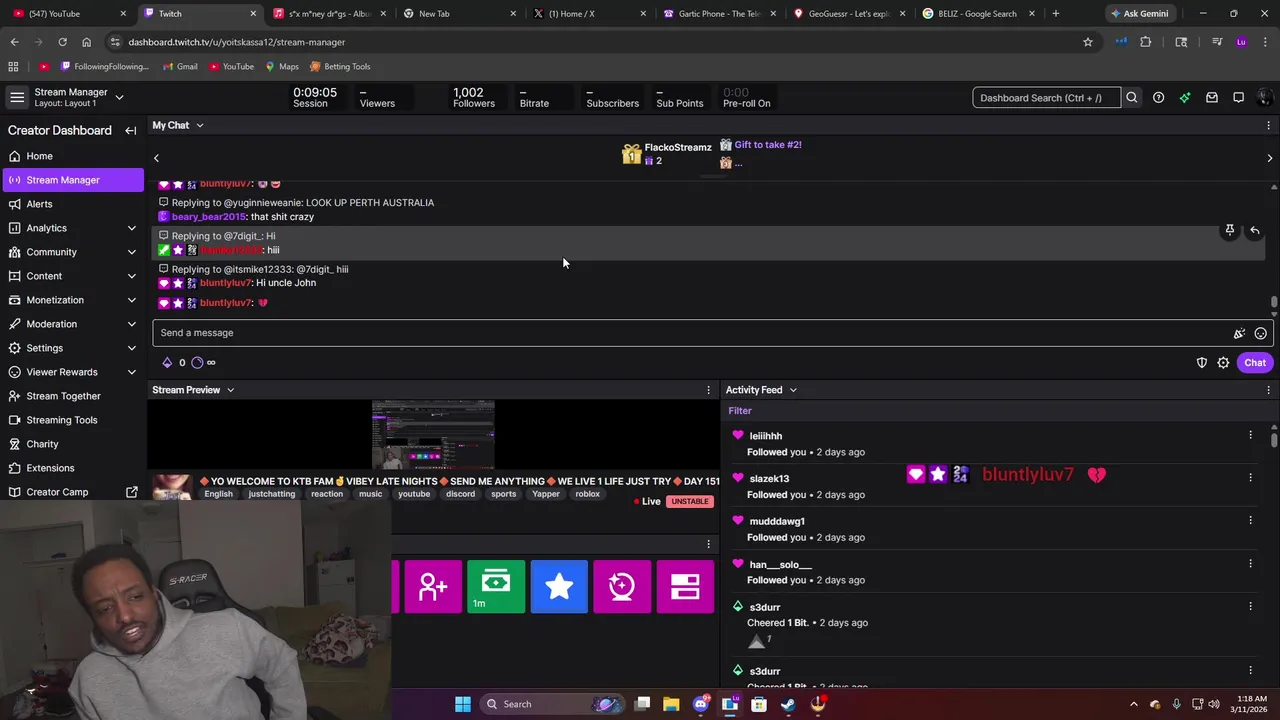Collapse the Creator Dashboard sidebar

tap(130, 130)
